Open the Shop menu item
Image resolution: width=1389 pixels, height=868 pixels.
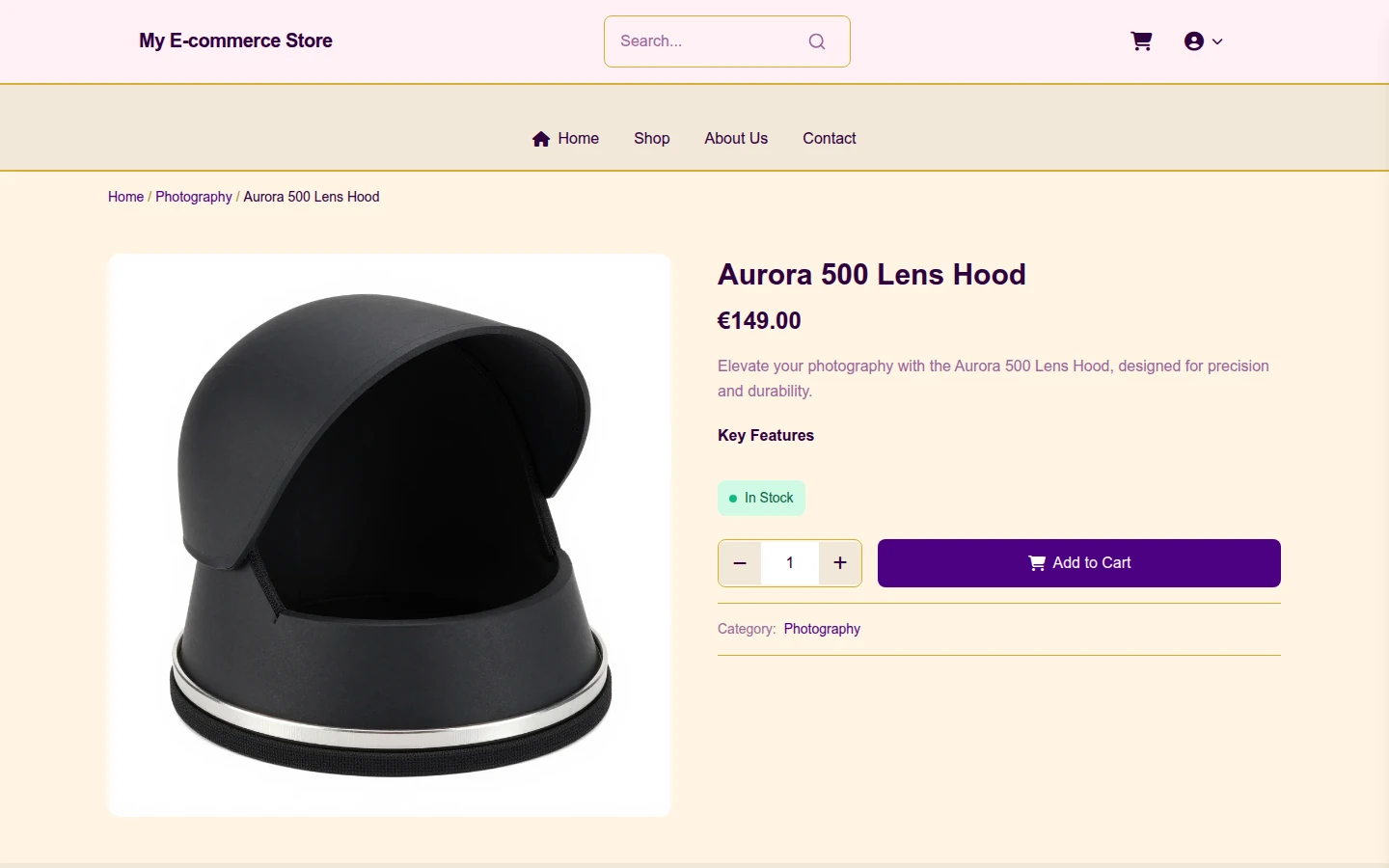pyautogui.click(x=652, y=138)
